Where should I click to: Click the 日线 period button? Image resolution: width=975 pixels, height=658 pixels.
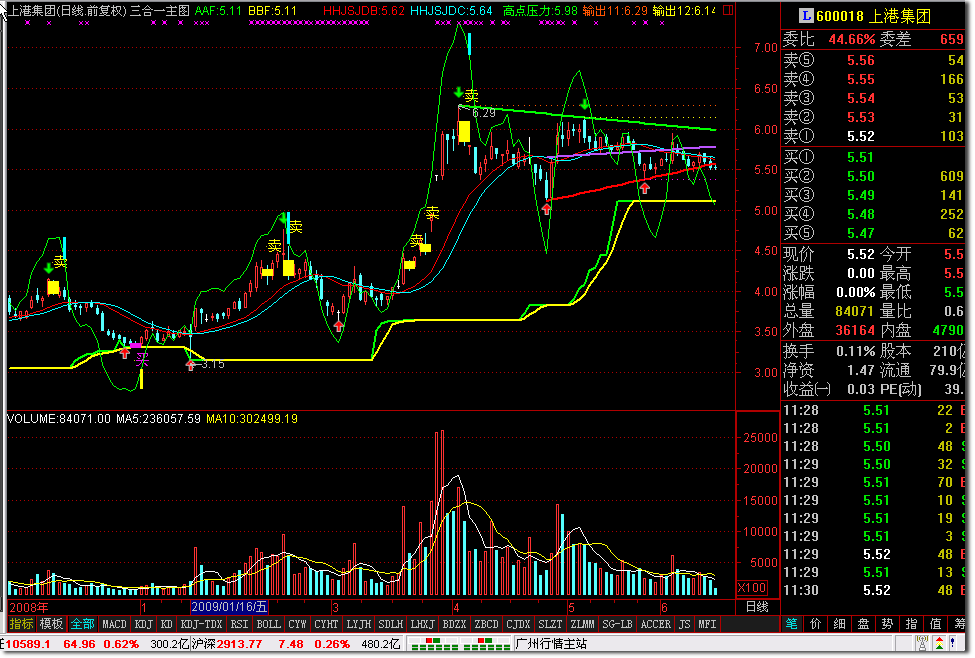[x=757, y=607]
